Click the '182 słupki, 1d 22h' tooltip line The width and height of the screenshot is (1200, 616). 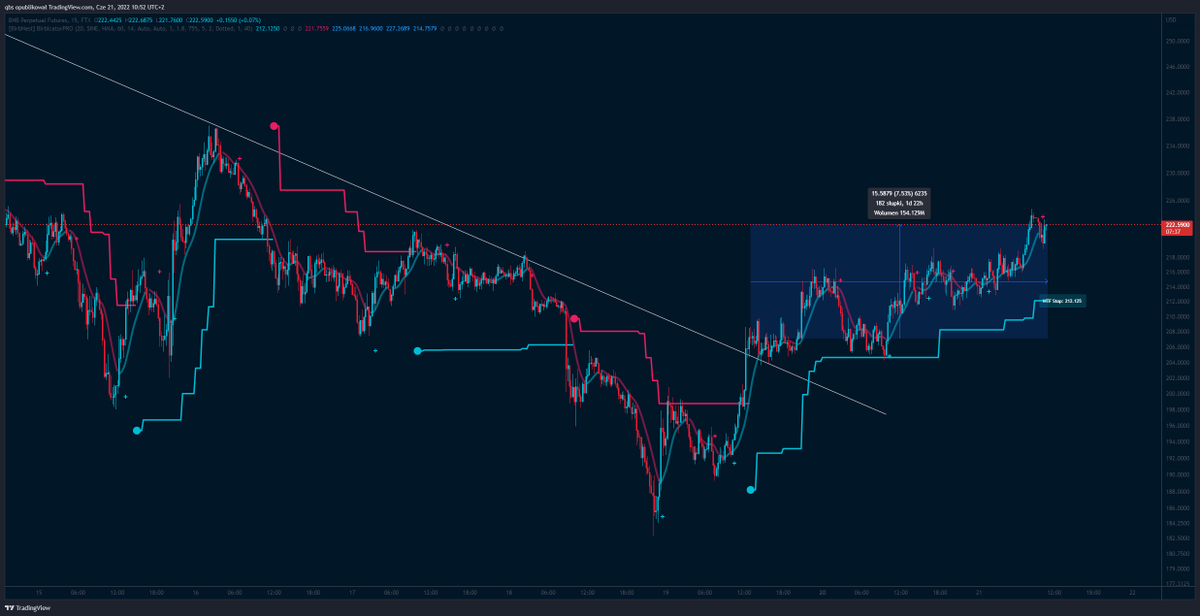(899, 203)
